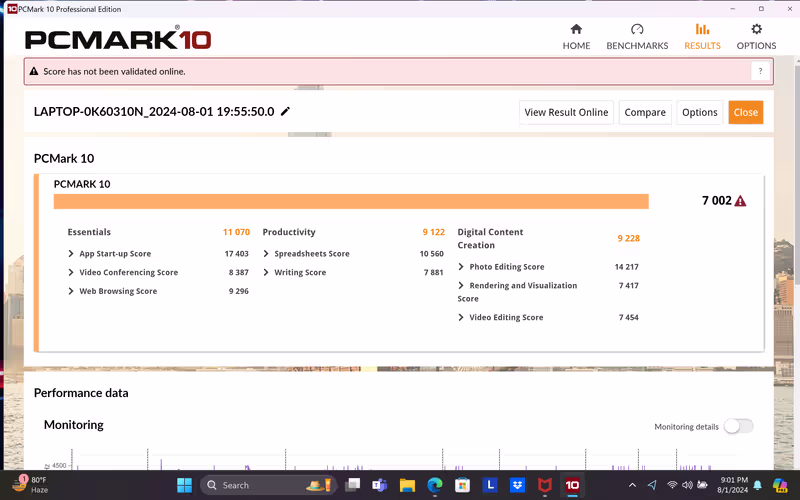Open the Options gear icon

tap(756, 29)
